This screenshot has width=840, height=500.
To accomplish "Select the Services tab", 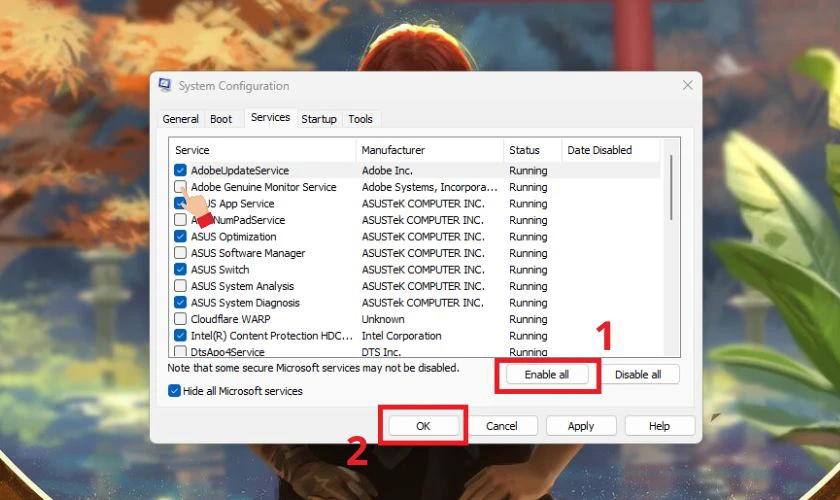I will tap(270, 117).
